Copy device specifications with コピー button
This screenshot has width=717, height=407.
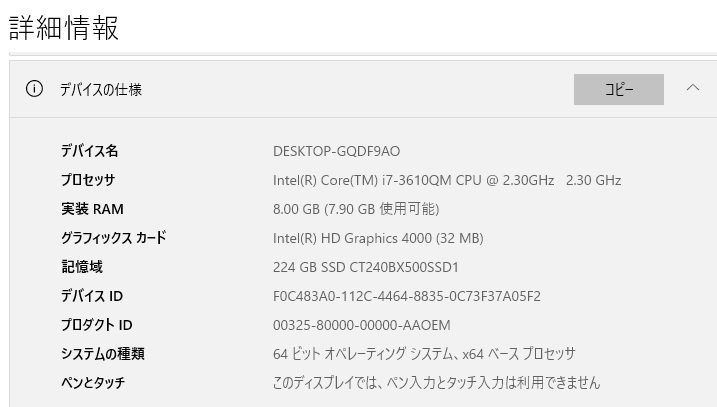(x=619, y=89)
